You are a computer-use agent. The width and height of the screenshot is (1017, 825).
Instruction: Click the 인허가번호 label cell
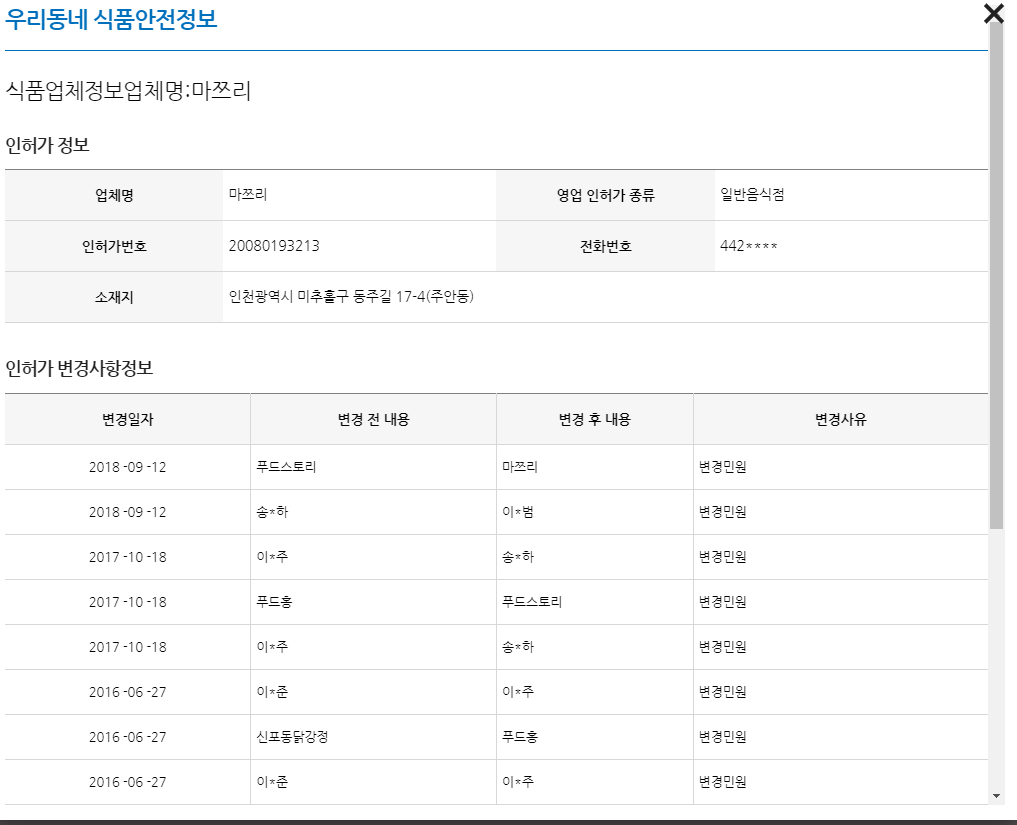coord(114,246)
